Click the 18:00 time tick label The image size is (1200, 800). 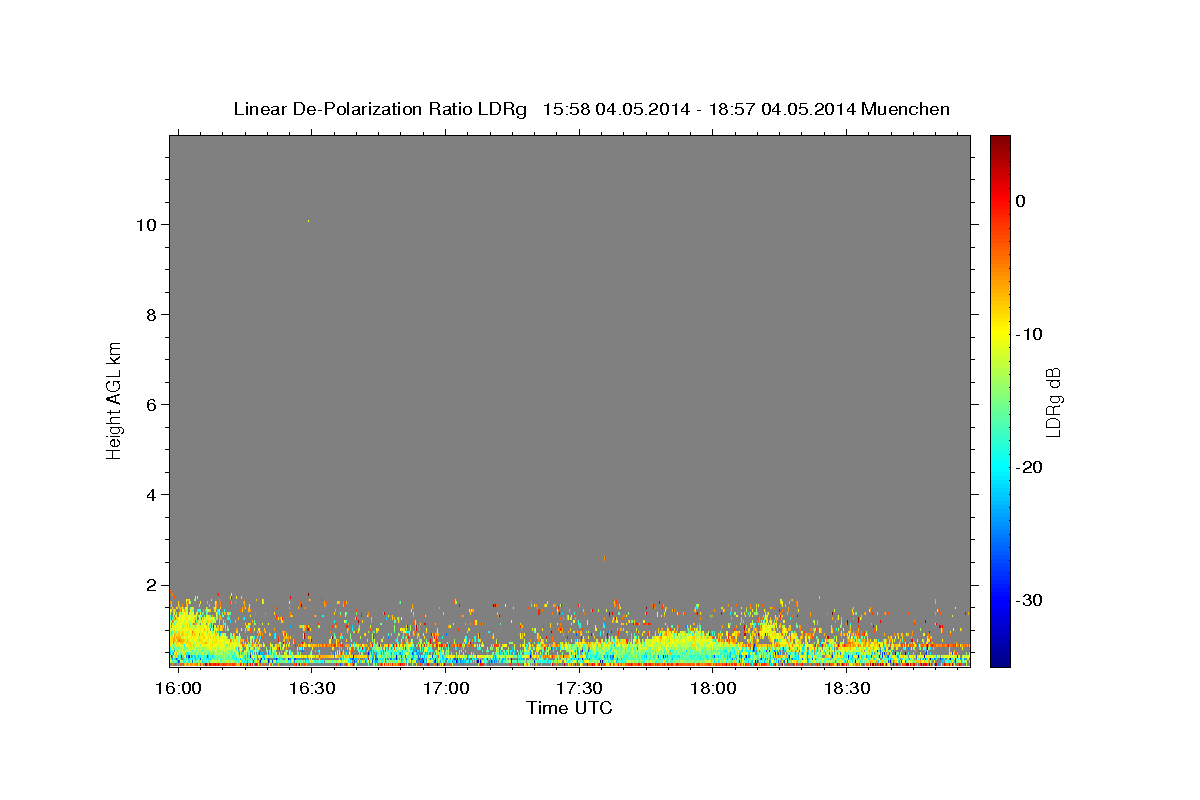(x=713, y=689)
